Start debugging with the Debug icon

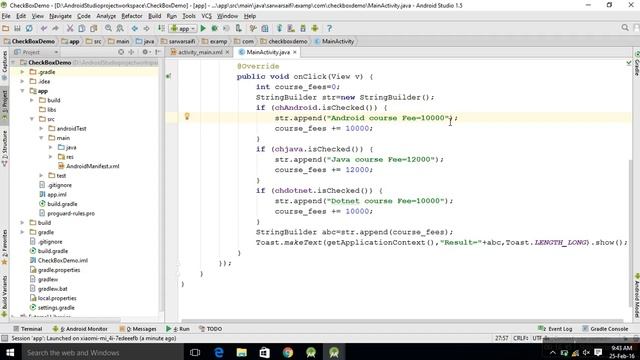coord(214,28)
